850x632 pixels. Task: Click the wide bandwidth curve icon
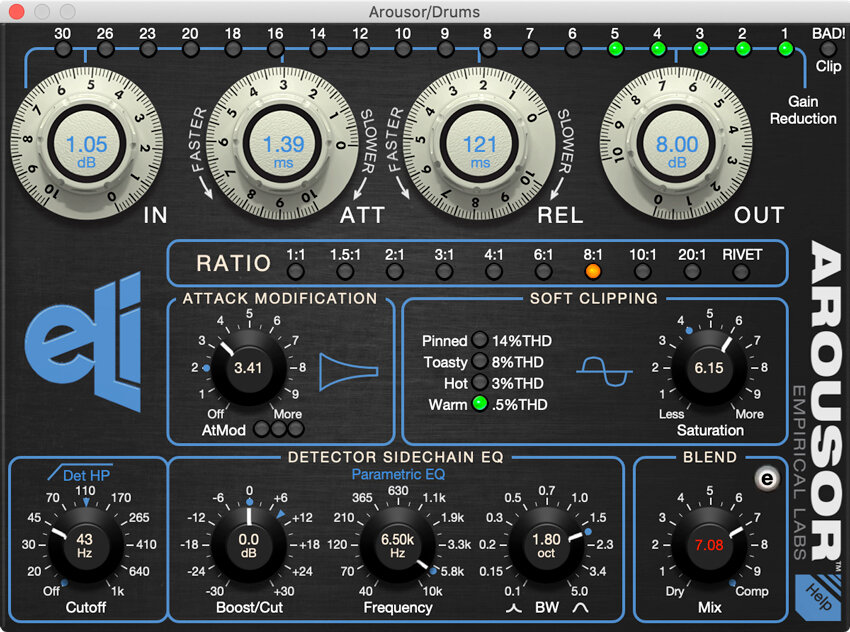[x=580, y=608]
